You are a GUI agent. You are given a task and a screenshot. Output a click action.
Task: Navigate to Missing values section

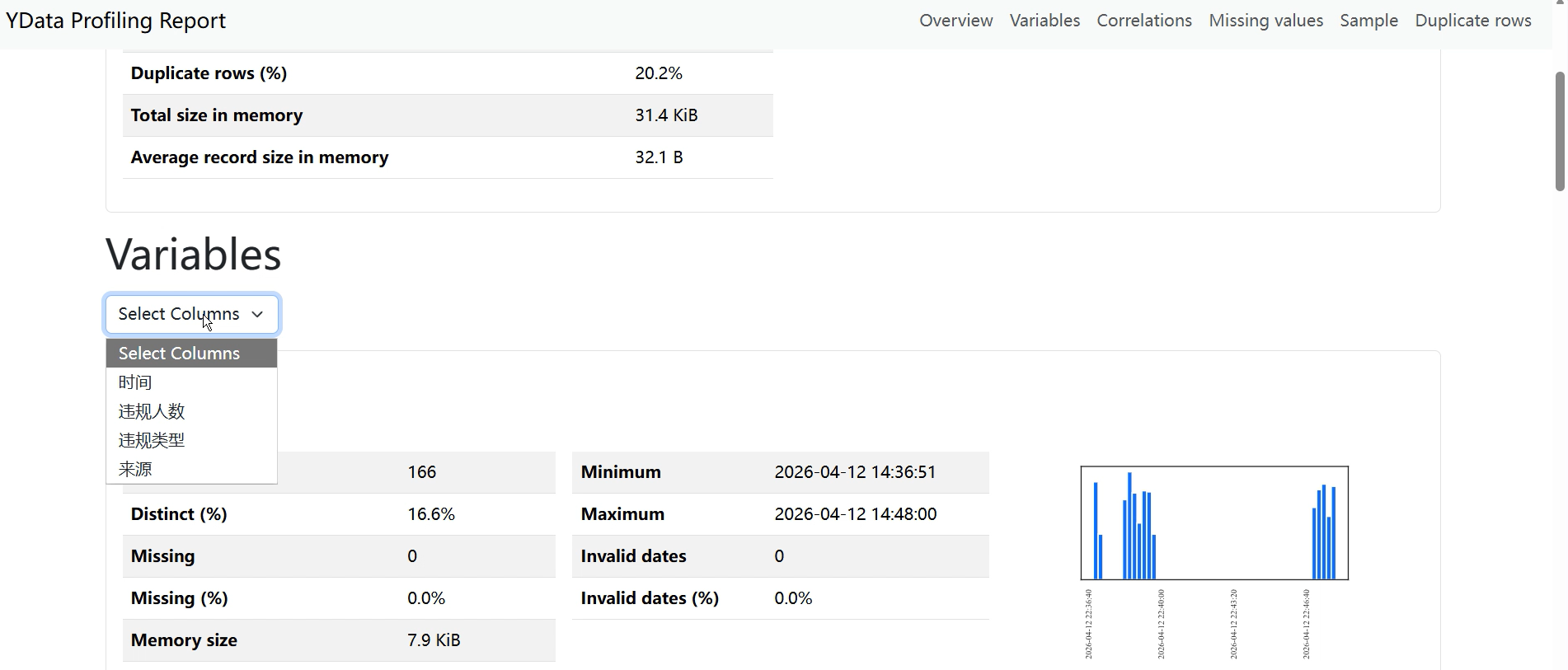pos(1265,21)
